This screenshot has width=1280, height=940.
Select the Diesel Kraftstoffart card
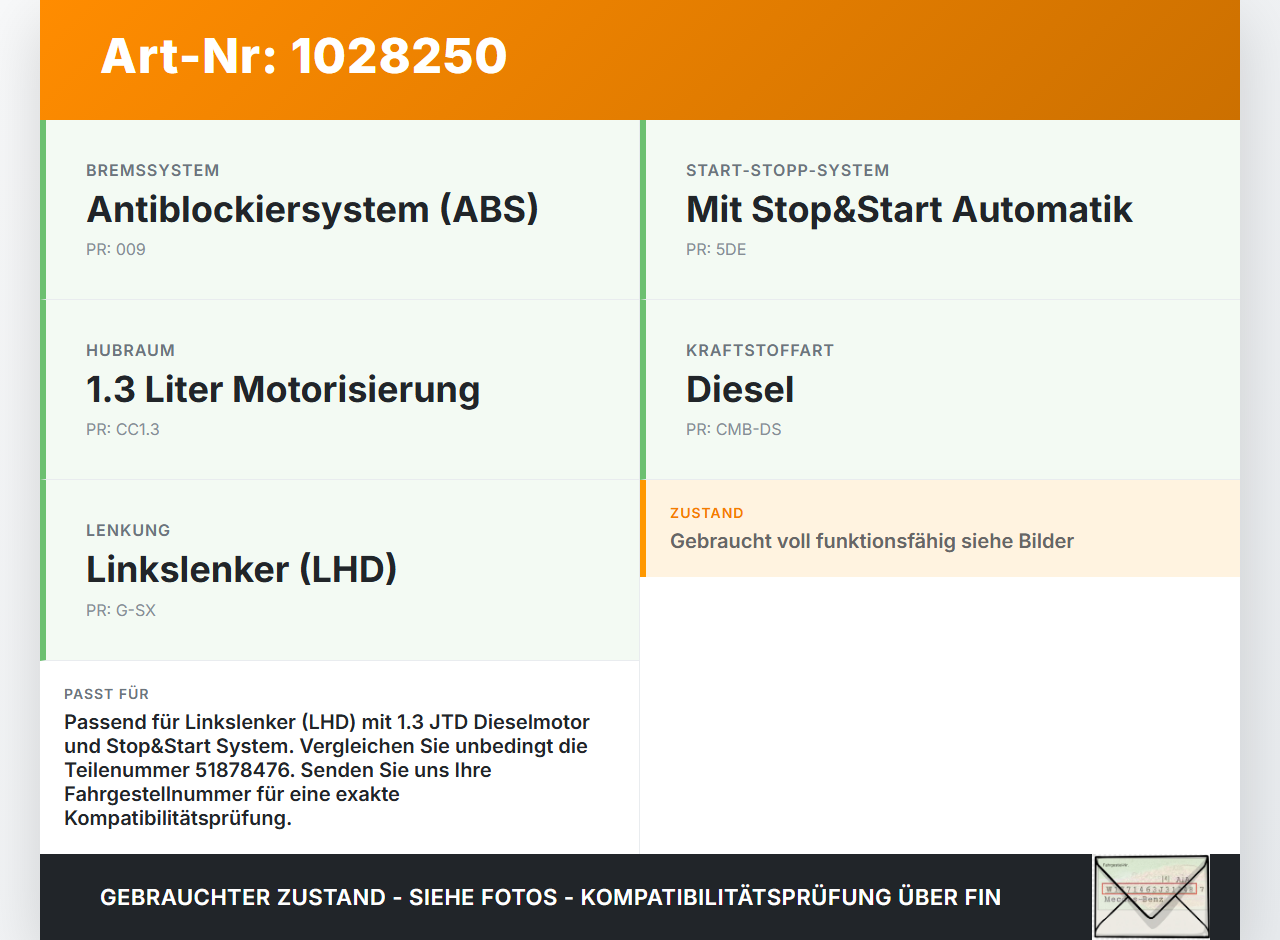[x=940, y=390]
